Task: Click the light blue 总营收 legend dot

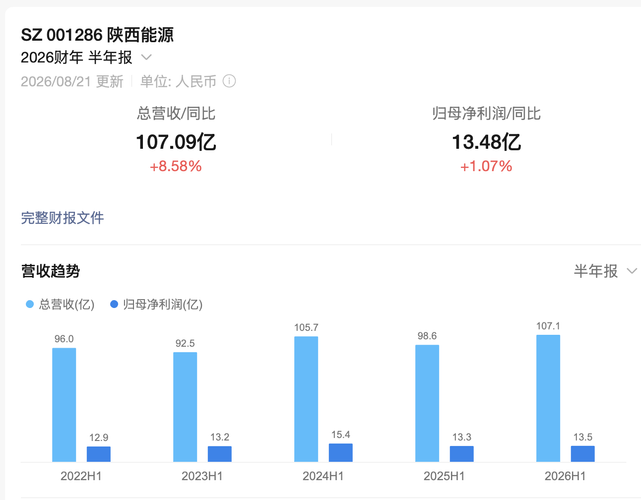Action: tap(29, 304)
